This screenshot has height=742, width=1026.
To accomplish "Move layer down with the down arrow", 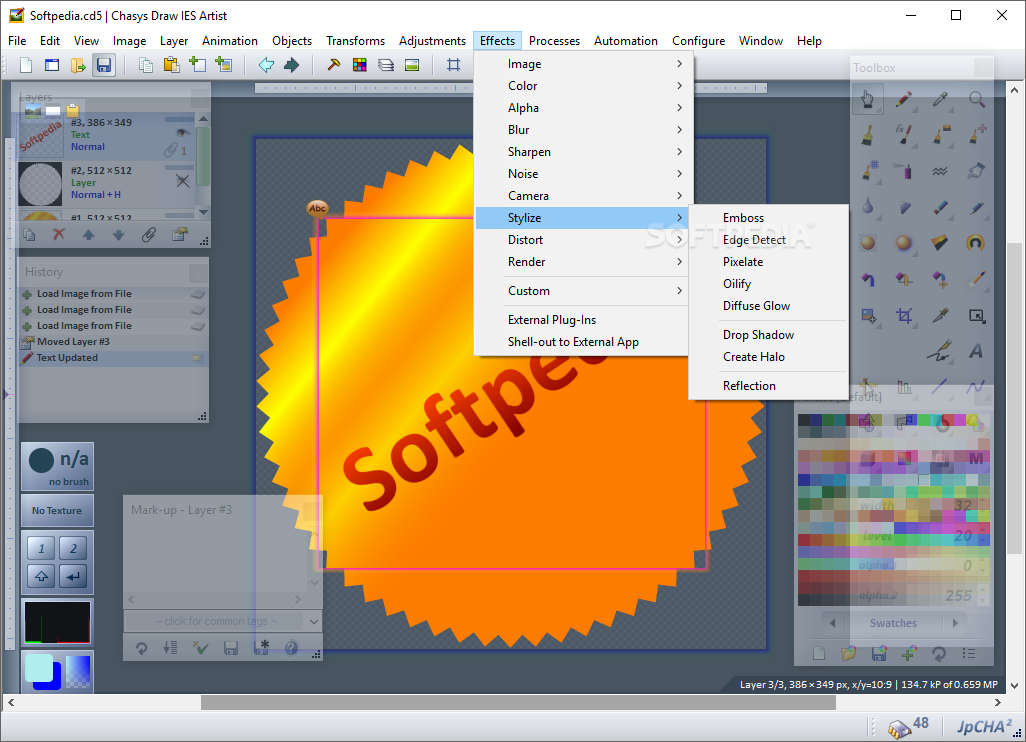I will tap(118, 234).
